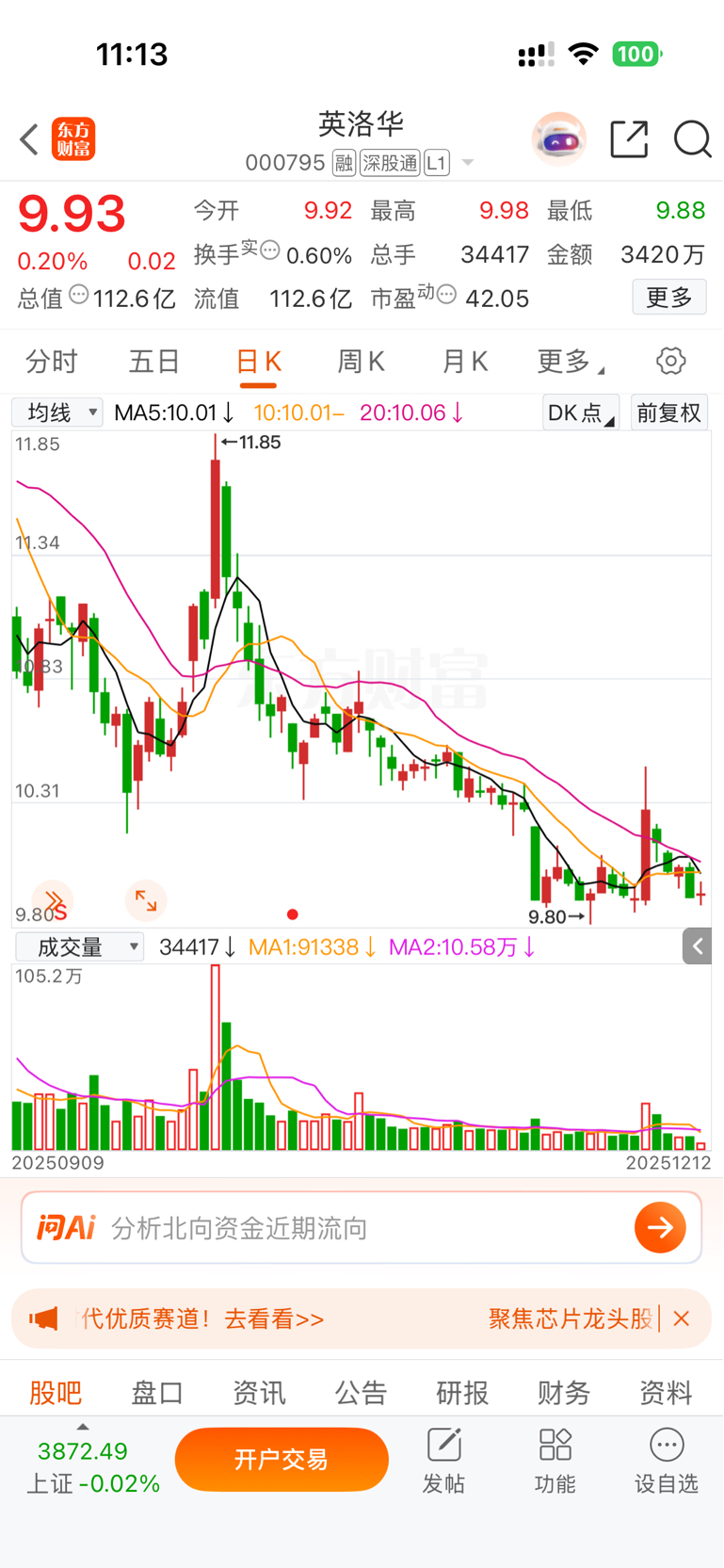The height and width of the screenshot is (1568, 724).
Task: Switch to 周K chart tab
Action: pyautogui.click(x=362, y=361)
